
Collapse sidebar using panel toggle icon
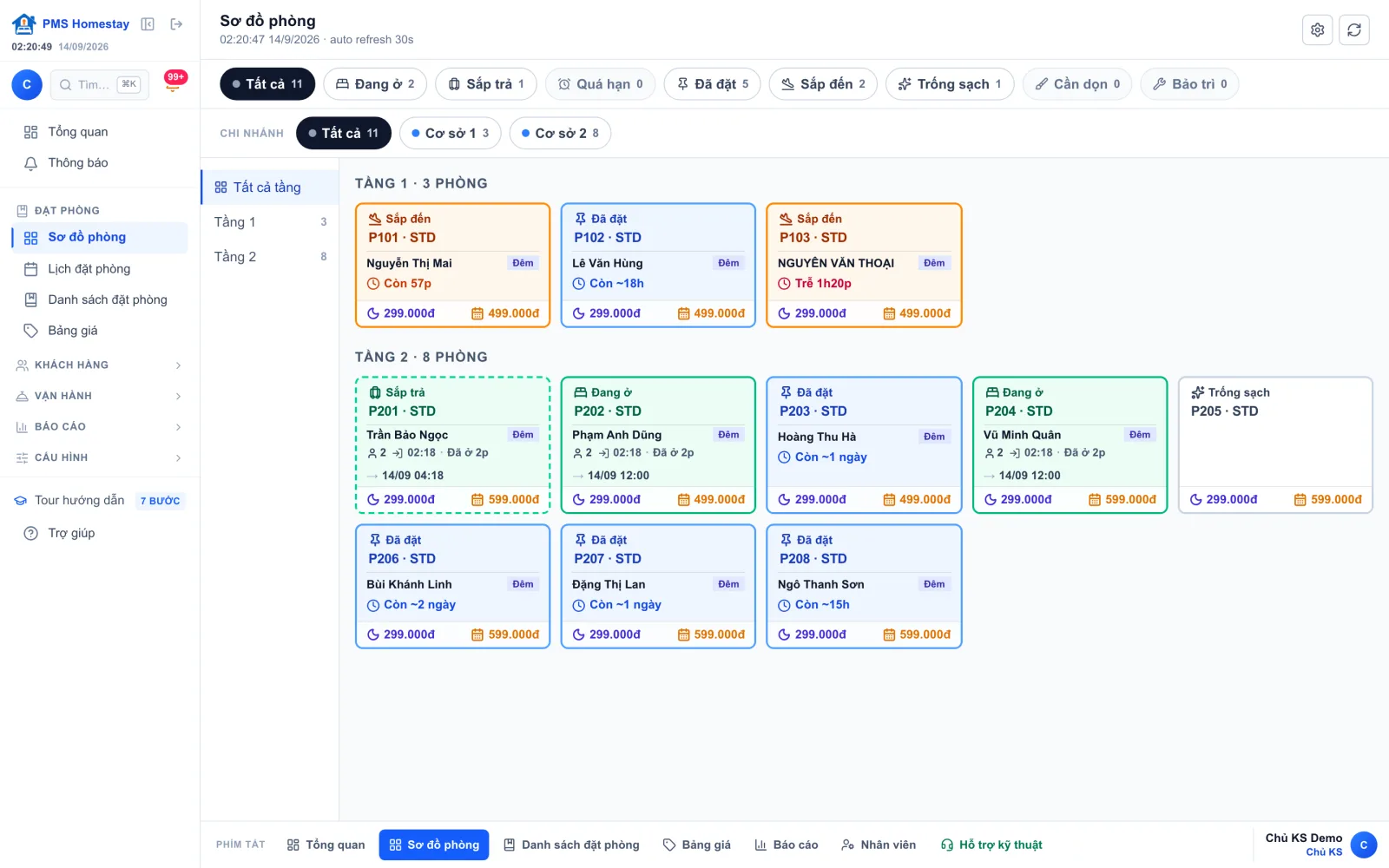pos(148,24)
